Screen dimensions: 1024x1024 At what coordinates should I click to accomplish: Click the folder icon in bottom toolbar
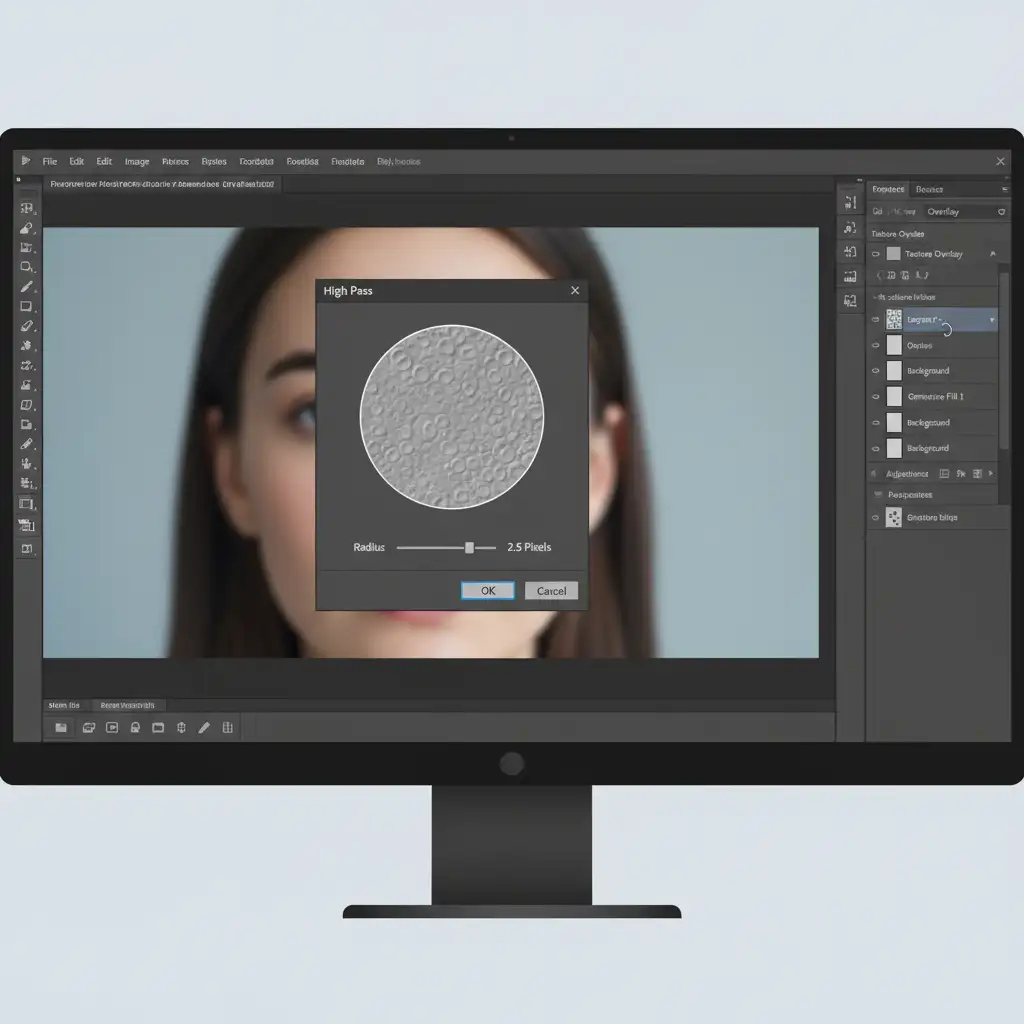61,728
